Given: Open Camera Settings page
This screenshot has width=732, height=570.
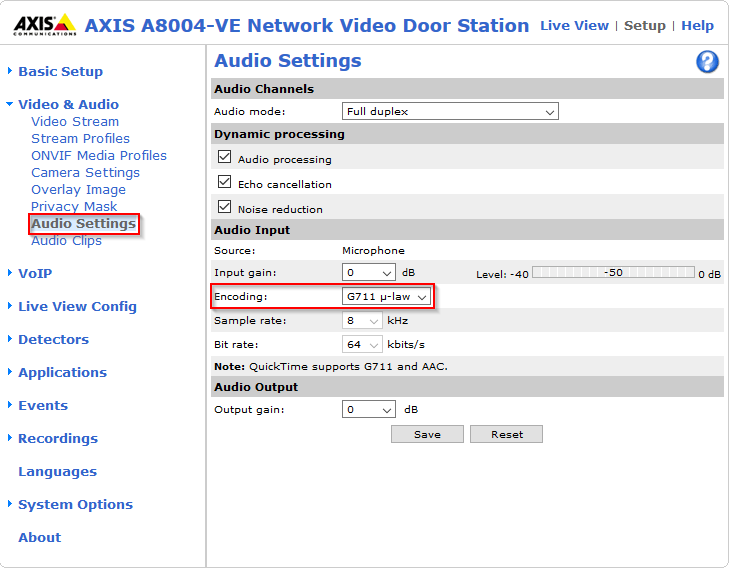Looking at the screenshot, I should (x=85, y=173).
